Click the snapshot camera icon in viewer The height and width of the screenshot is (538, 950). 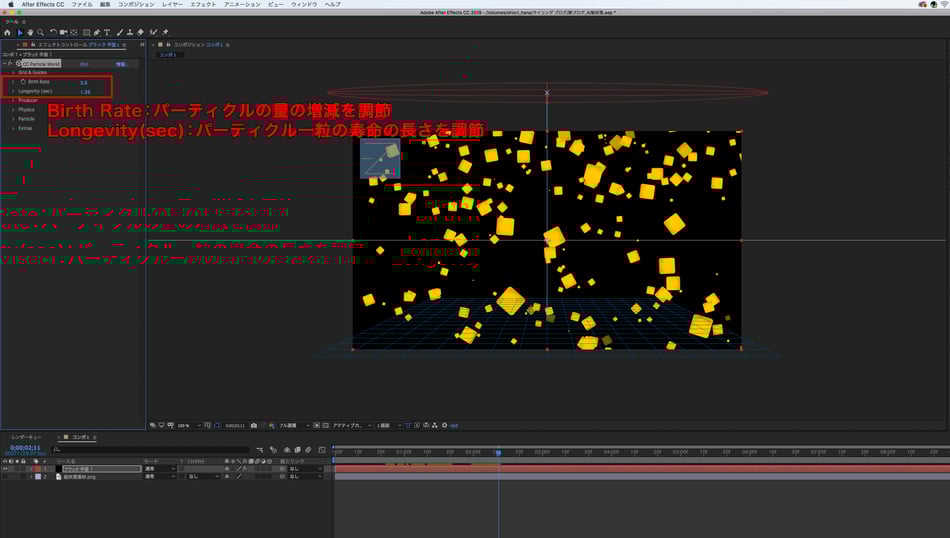click(254, 425)
